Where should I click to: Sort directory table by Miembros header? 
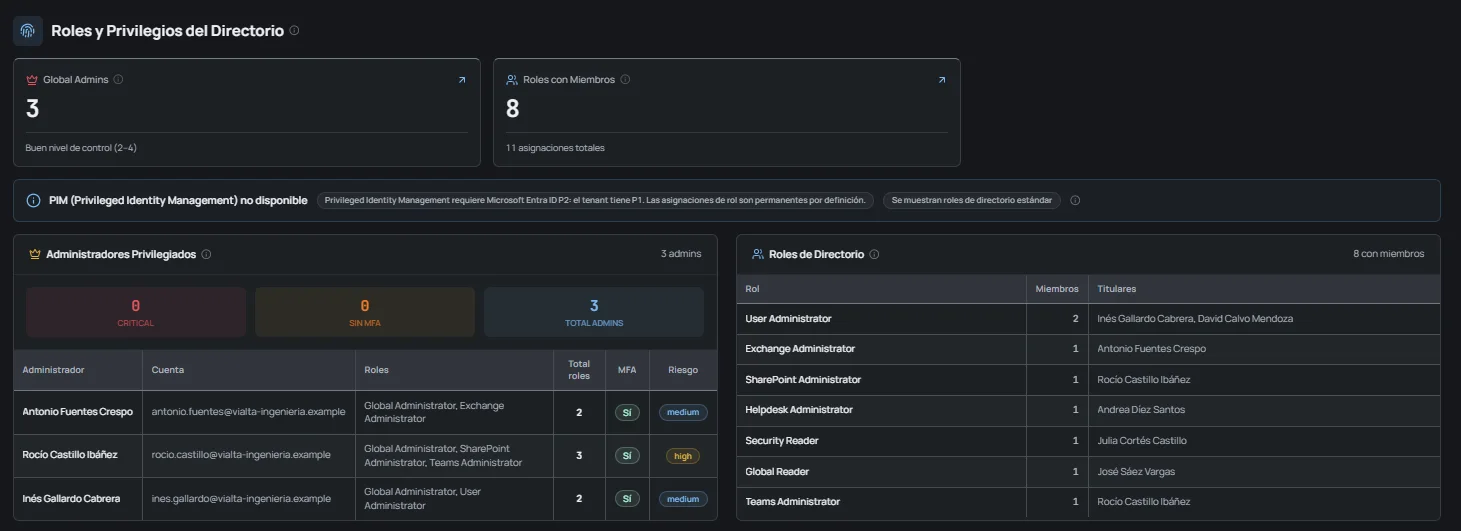[x=1057, y=289]
